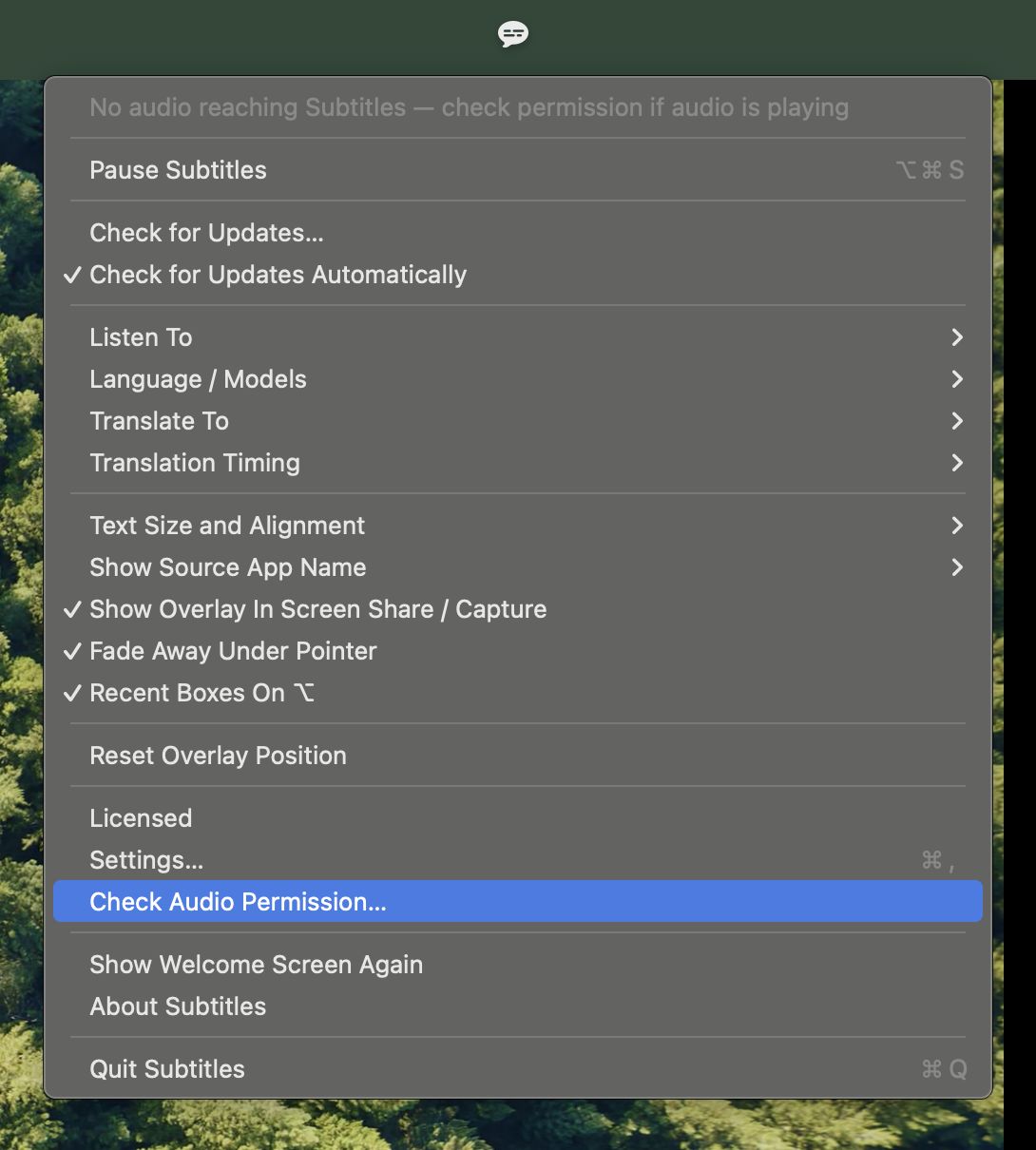Click the Subtitles speech bubble menu bar icon
Screen dimensions: 1036x1150
tap(513, 35)
